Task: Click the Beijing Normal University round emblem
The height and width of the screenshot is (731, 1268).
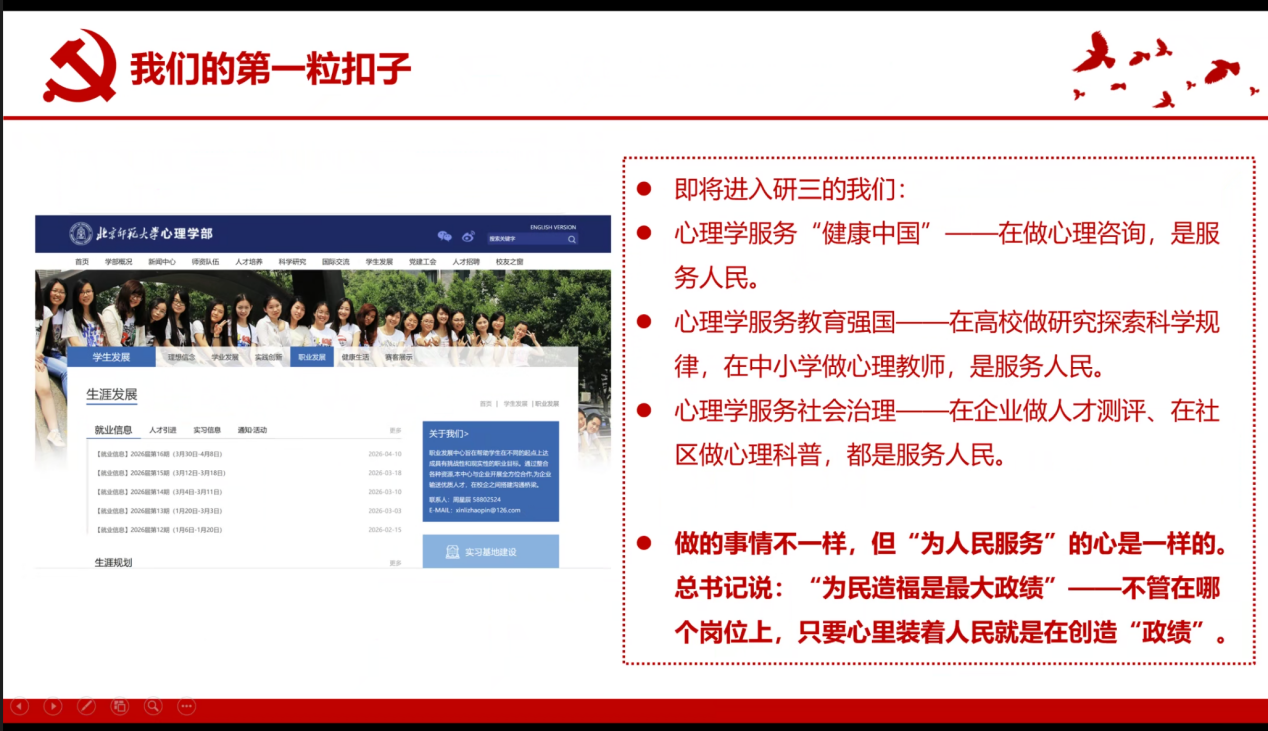Action: pos(81,234)
